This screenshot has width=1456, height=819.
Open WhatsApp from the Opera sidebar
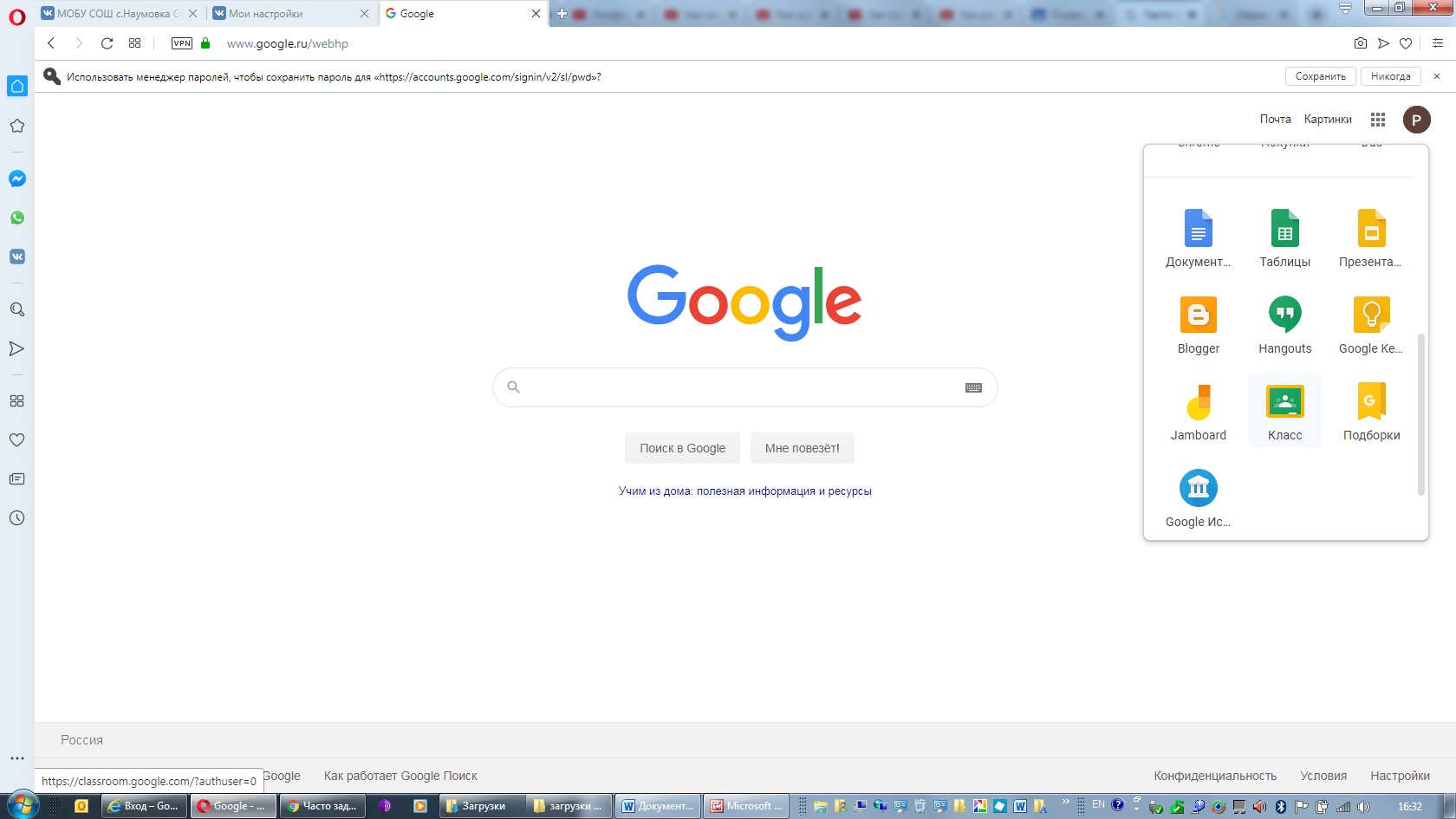(17, 218)
